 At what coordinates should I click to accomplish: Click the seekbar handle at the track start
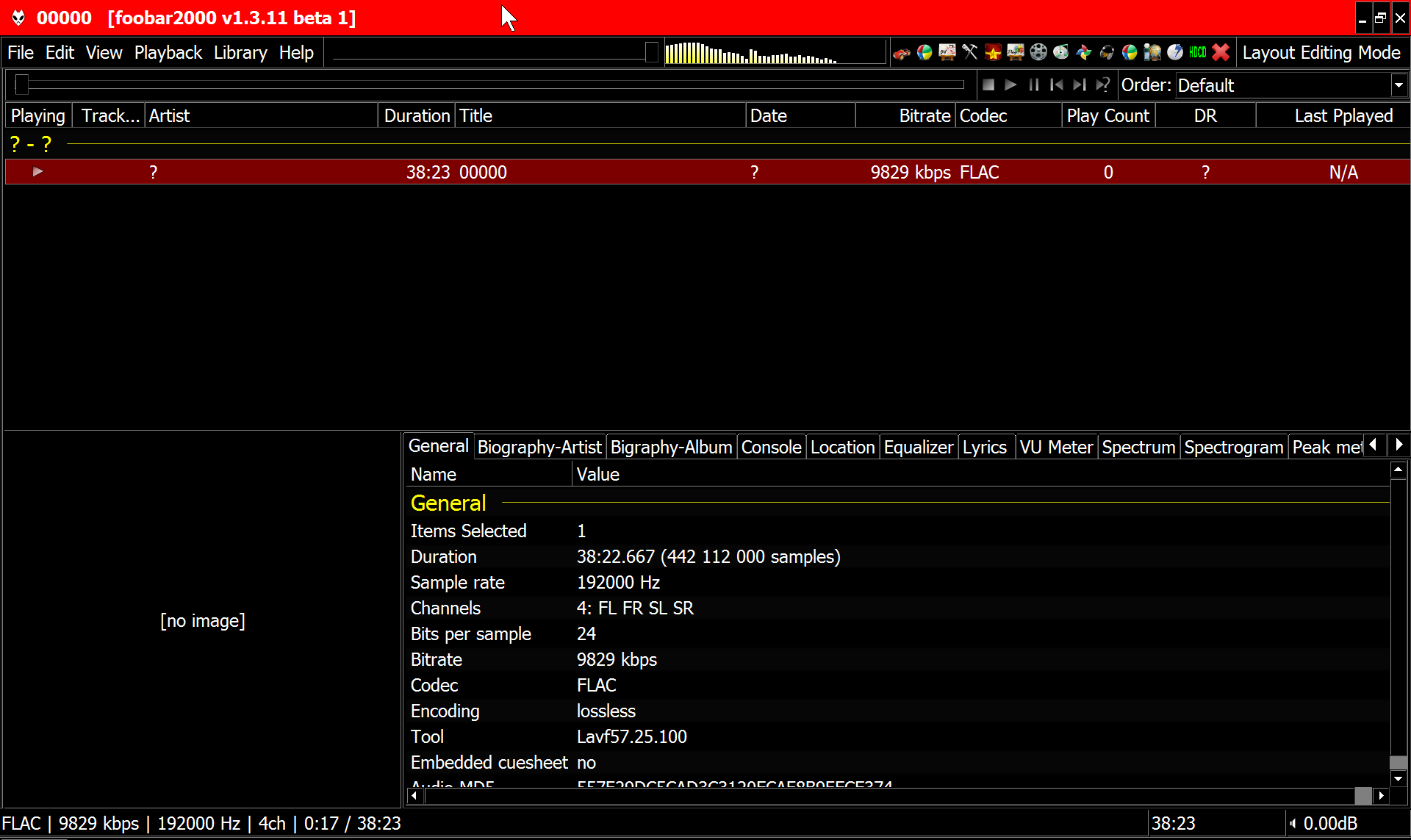pos(22,85)
